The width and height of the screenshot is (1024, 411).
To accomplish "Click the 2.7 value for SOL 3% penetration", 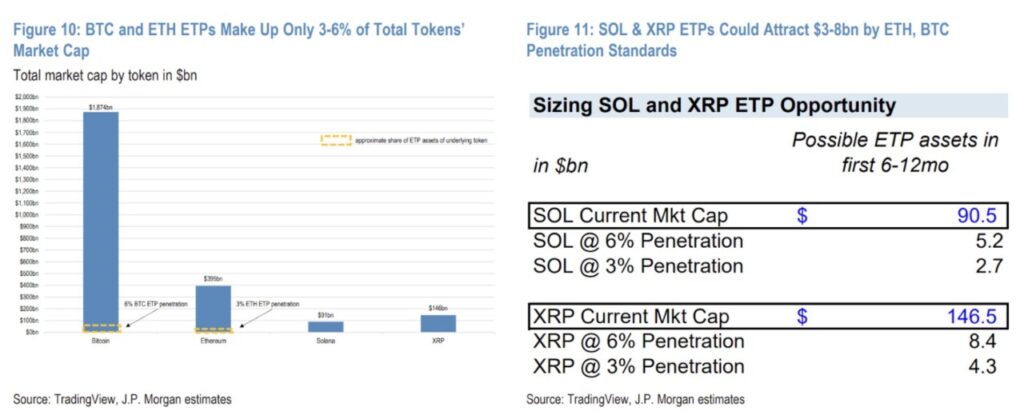I will (x=983, y=266).
